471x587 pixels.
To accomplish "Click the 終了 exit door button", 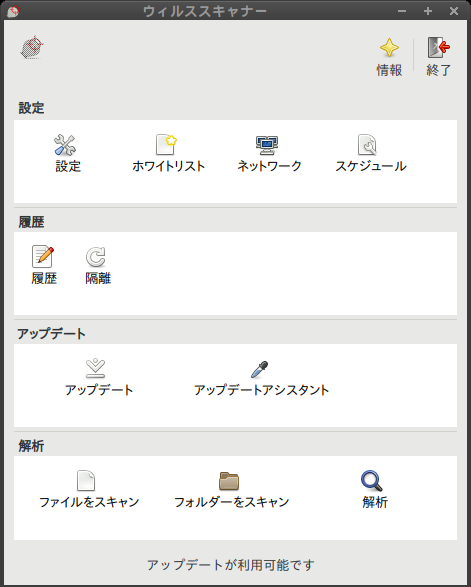I will 439,57.
